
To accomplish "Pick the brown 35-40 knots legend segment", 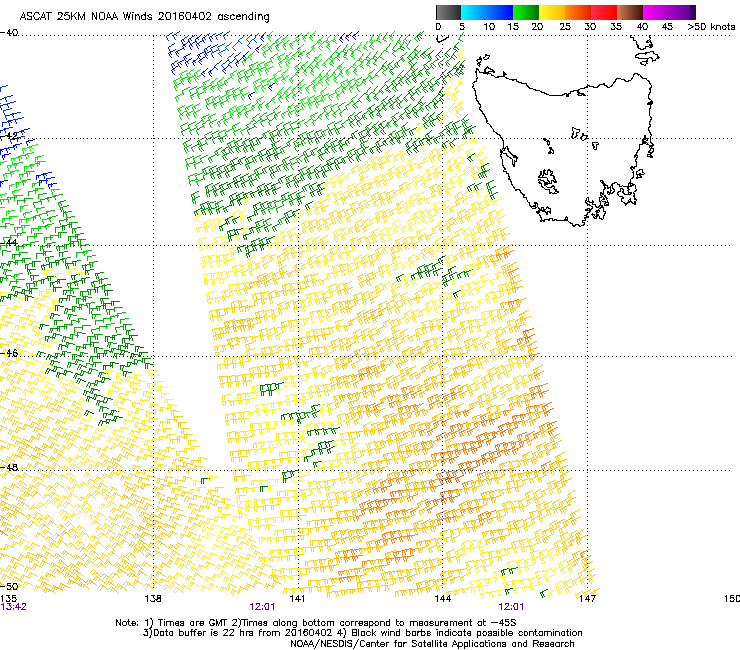I will 630,12.
